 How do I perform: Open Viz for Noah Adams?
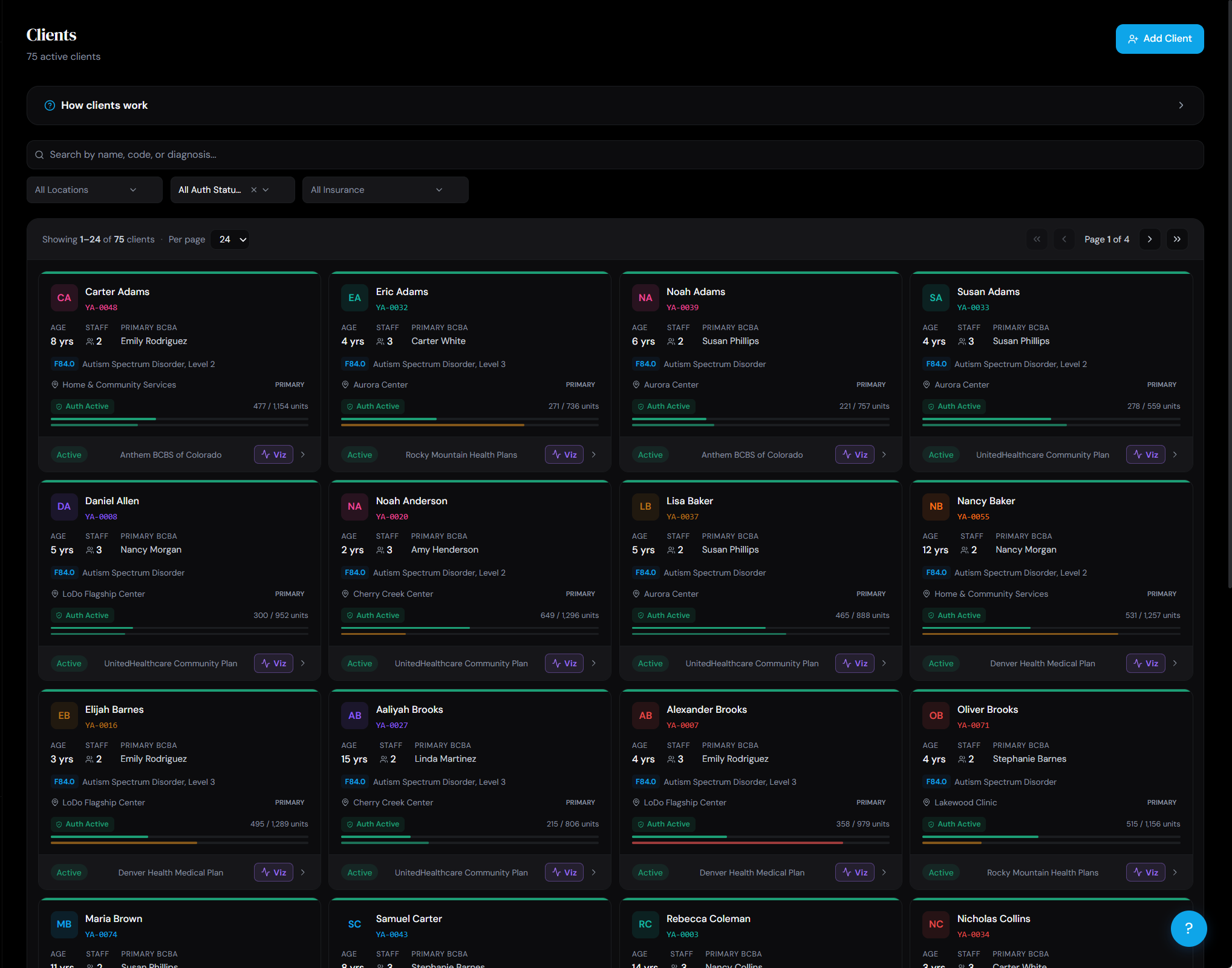[x=855, y=455]
